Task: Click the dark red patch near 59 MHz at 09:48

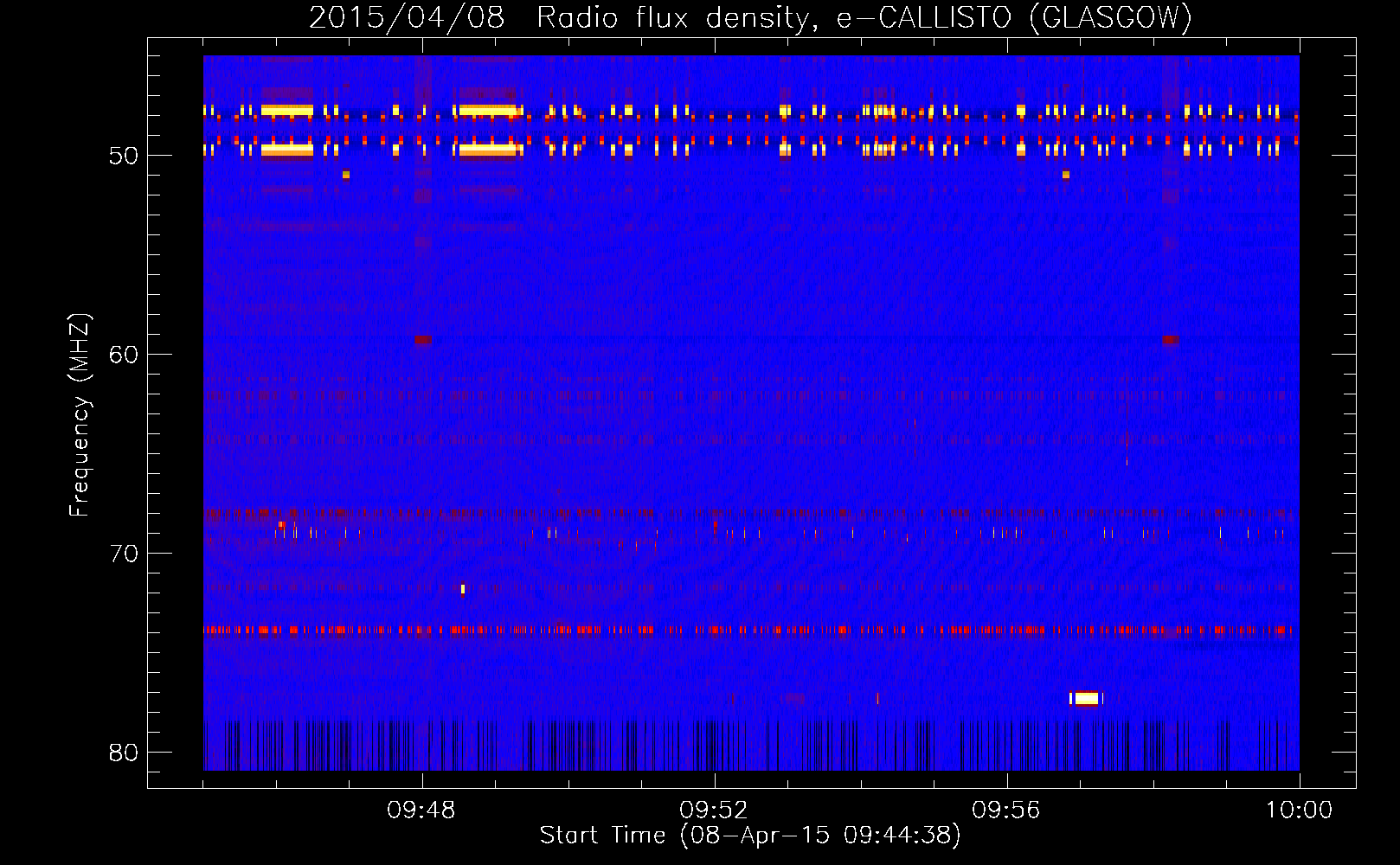Action: 423,340
